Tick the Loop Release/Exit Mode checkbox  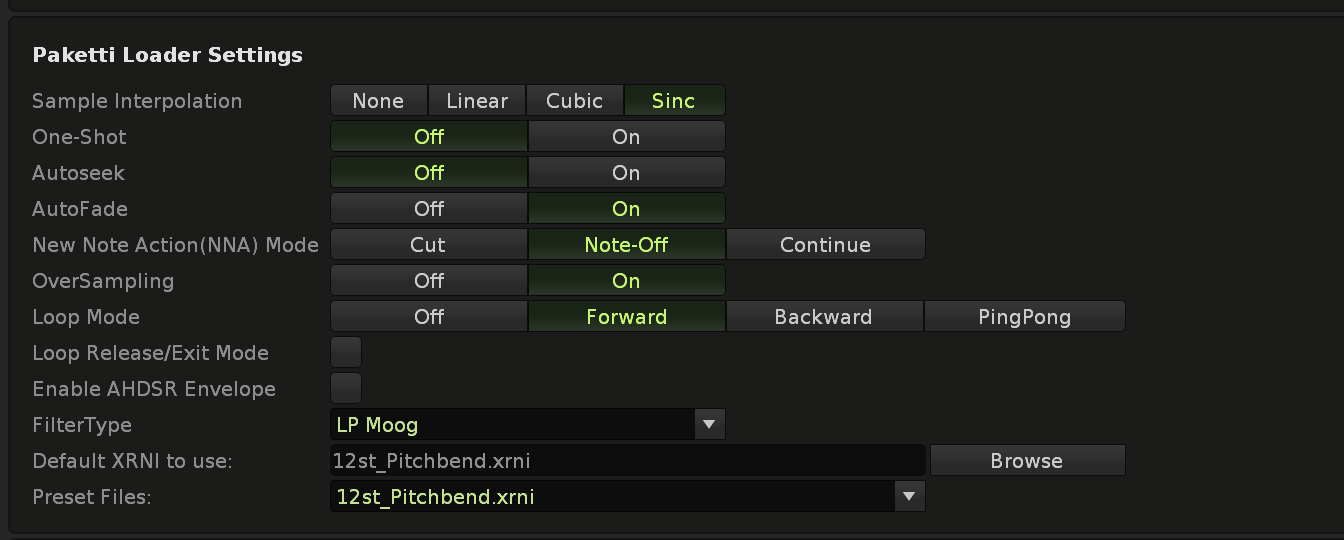346,353
